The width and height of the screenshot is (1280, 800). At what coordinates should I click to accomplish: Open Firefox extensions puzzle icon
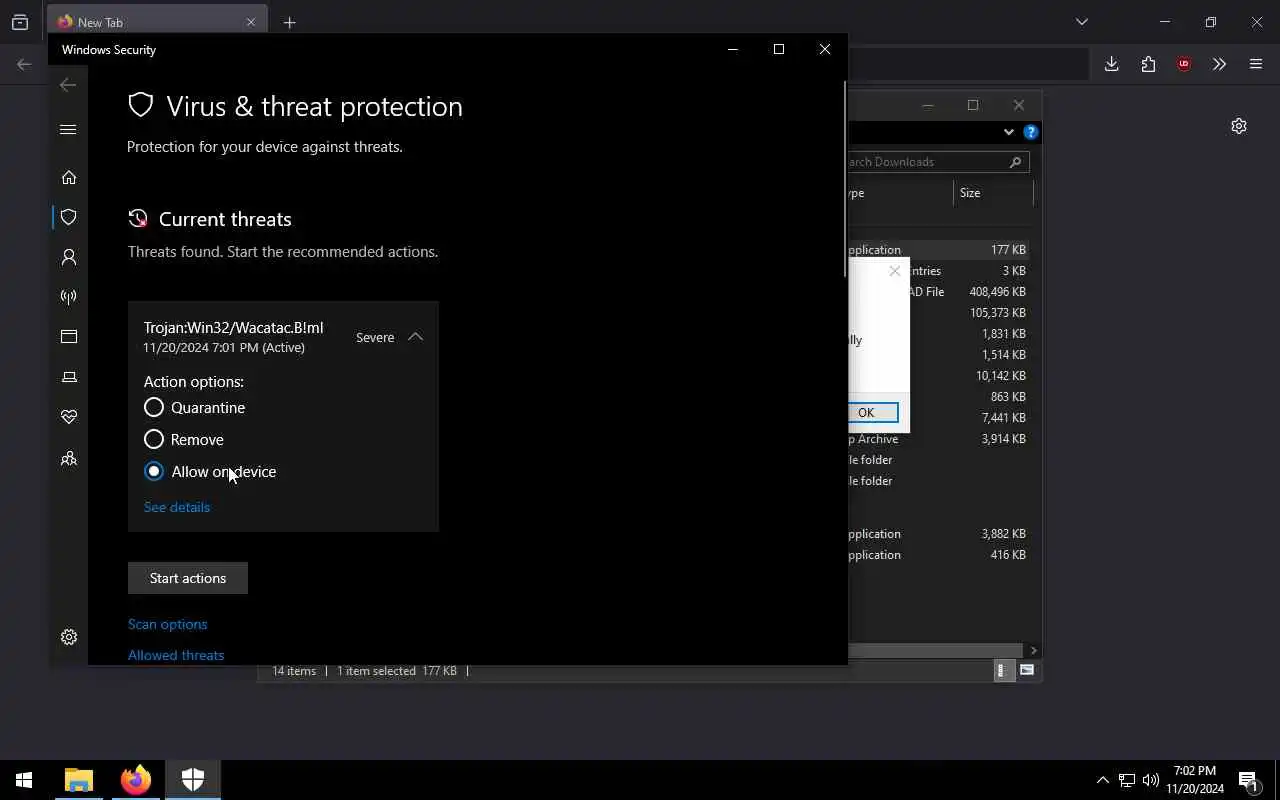[1148, 64]
